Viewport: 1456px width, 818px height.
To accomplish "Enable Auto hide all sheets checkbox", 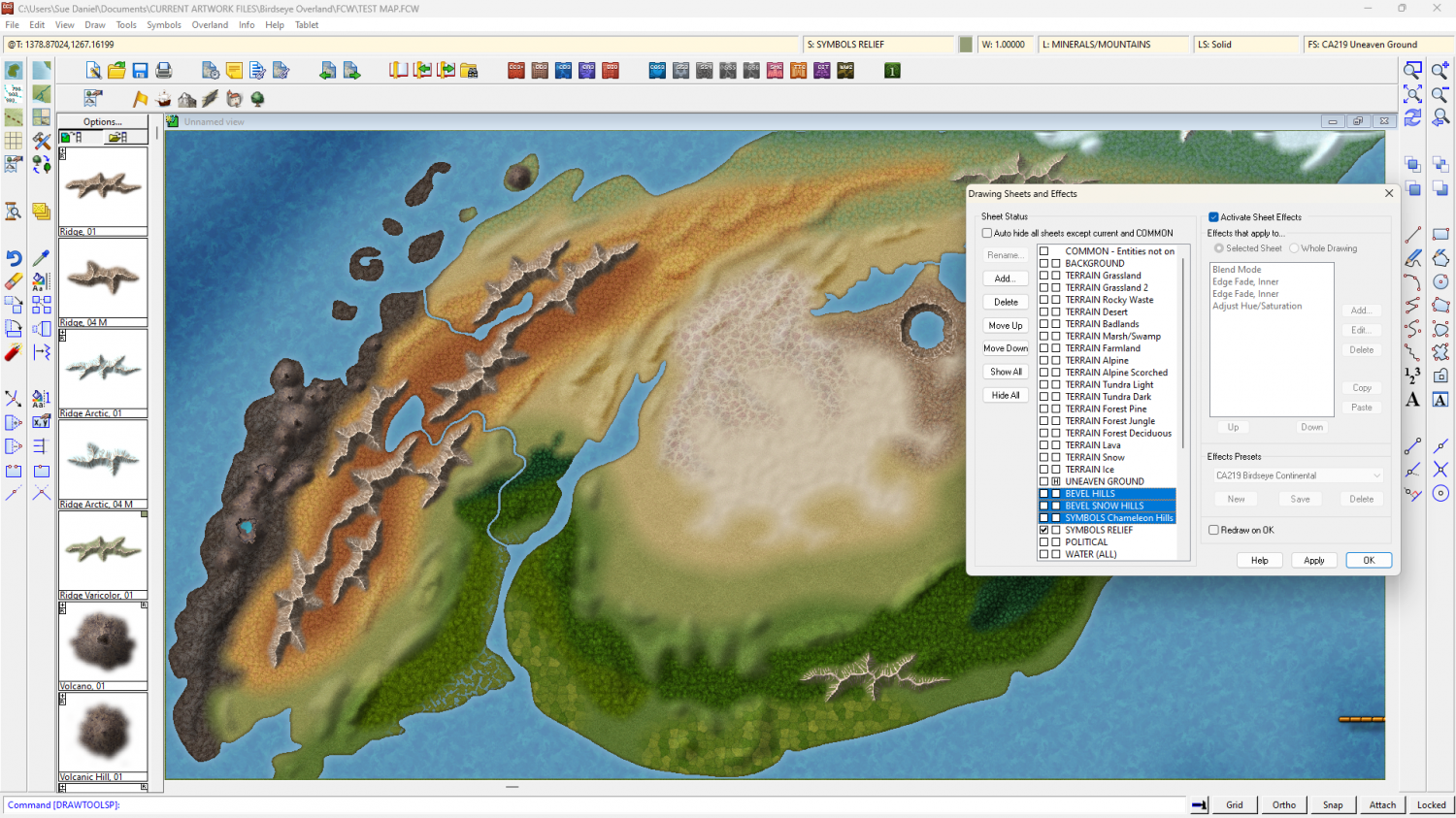I will click(x=987, y=233).
